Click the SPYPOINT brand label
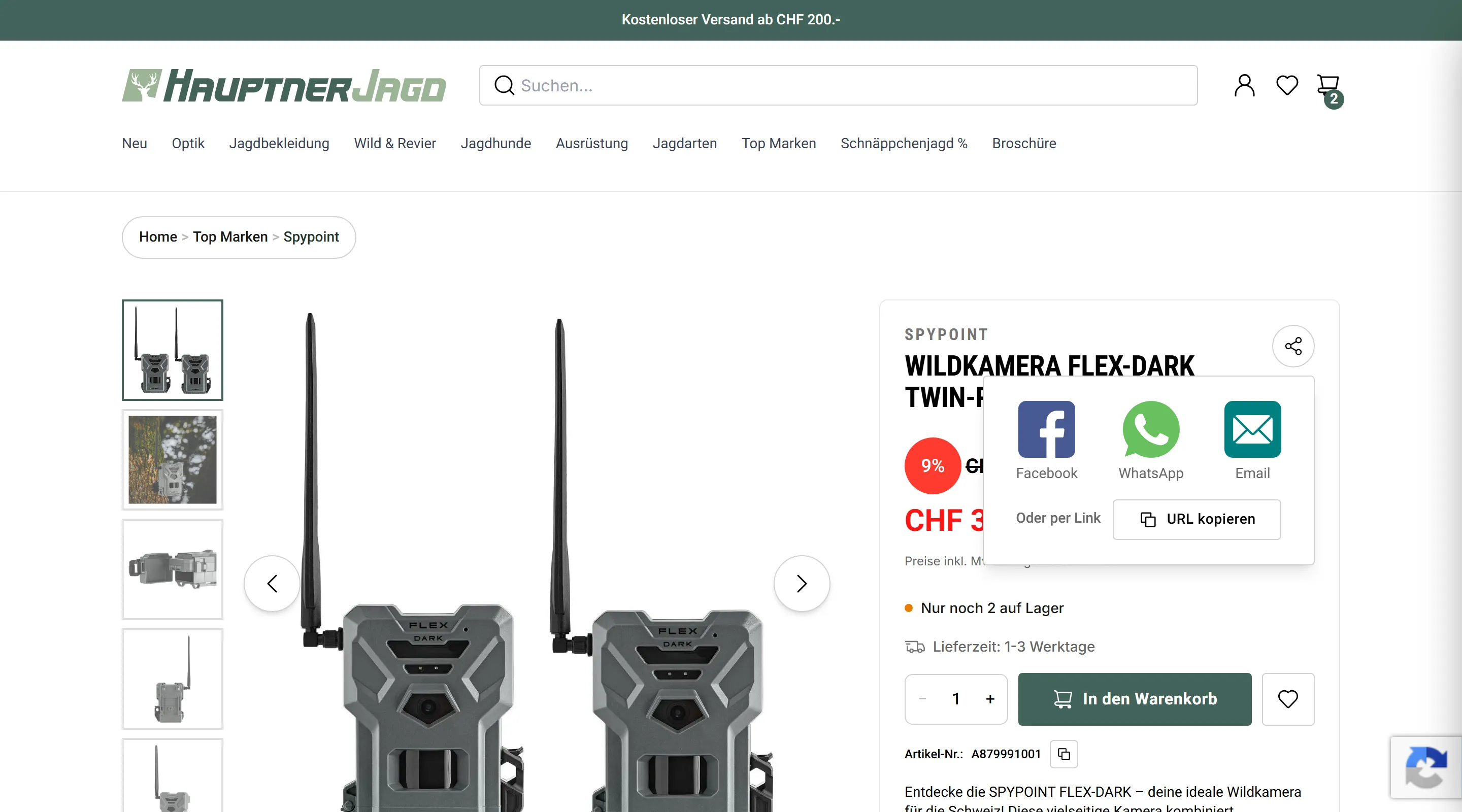The image size is (1462, 812). click(946, 335)
